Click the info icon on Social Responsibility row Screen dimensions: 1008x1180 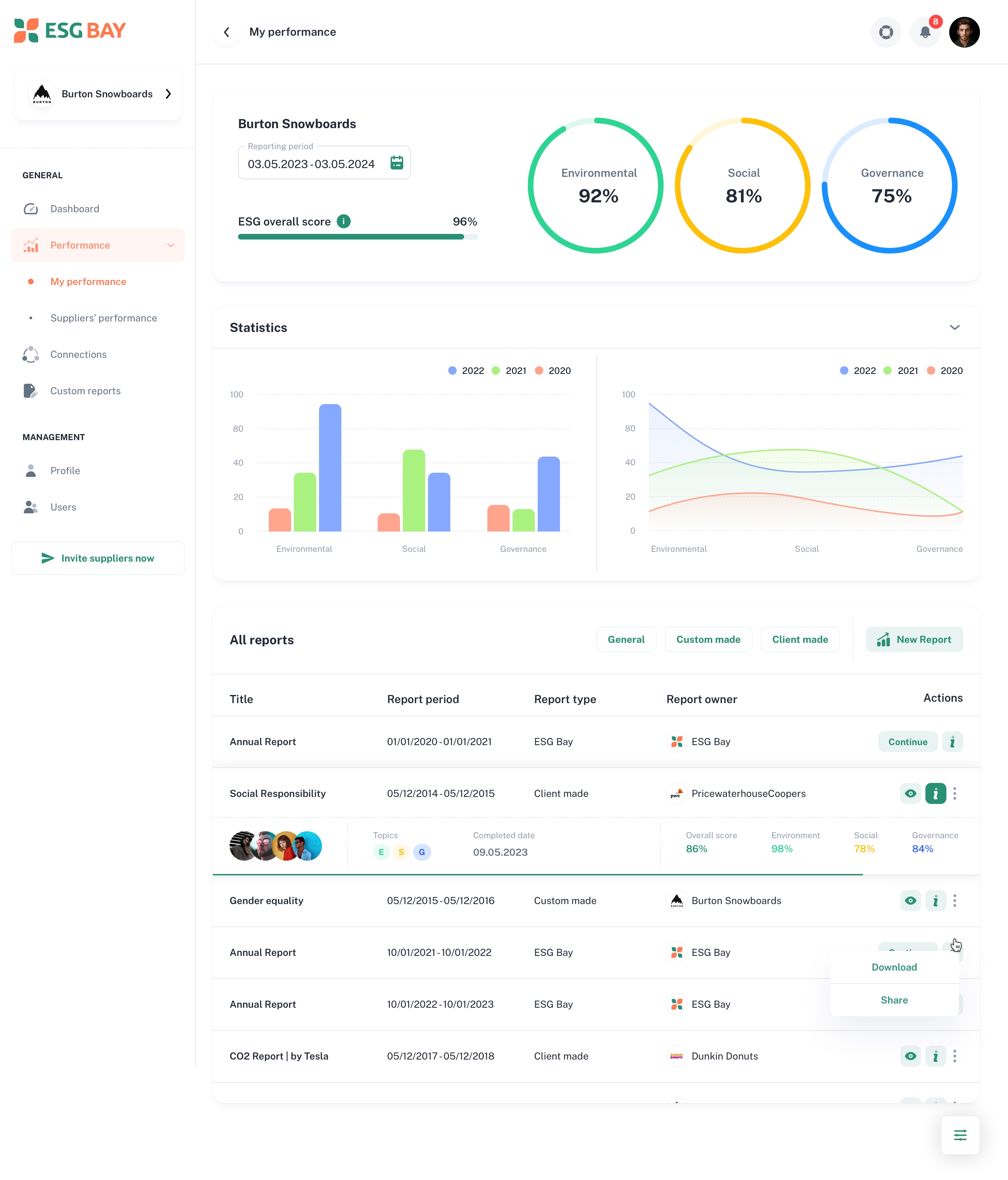click(935, 793)
